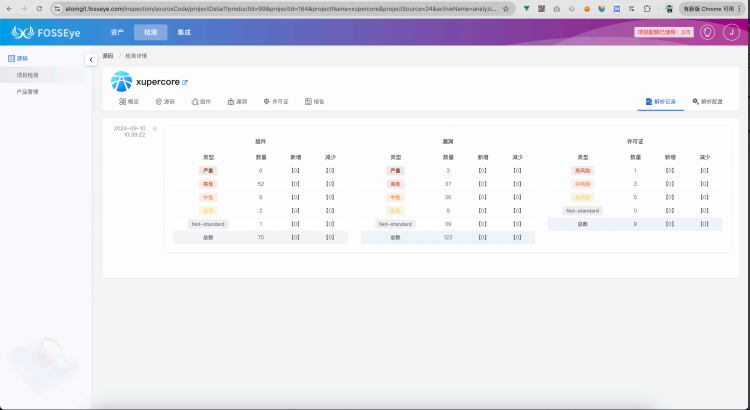Click the 组件 total count 70
The height and width of the screenshot is (410, 750).
(x=261, y=237)
